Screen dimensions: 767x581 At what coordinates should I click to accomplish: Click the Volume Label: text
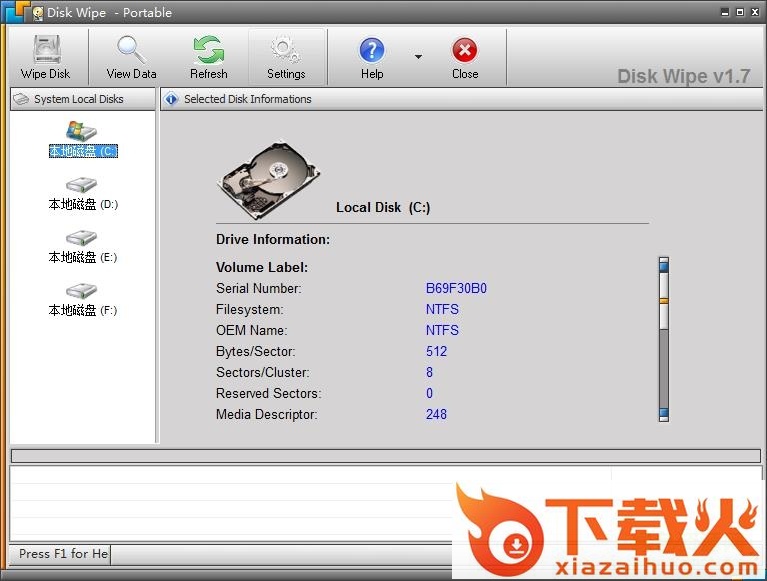click(x=262, y=268)
